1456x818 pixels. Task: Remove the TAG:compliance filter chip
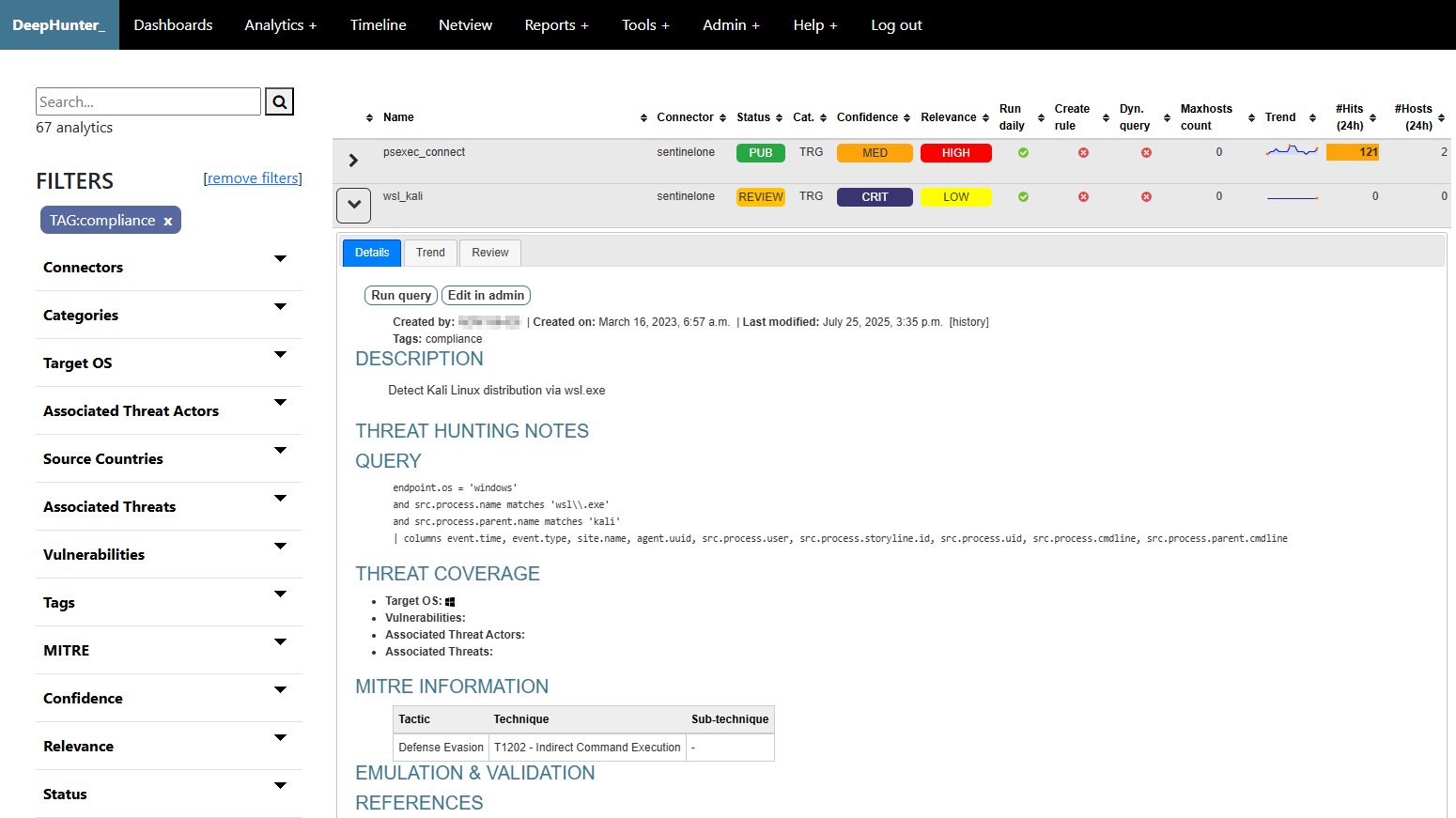tap(168, 221)
